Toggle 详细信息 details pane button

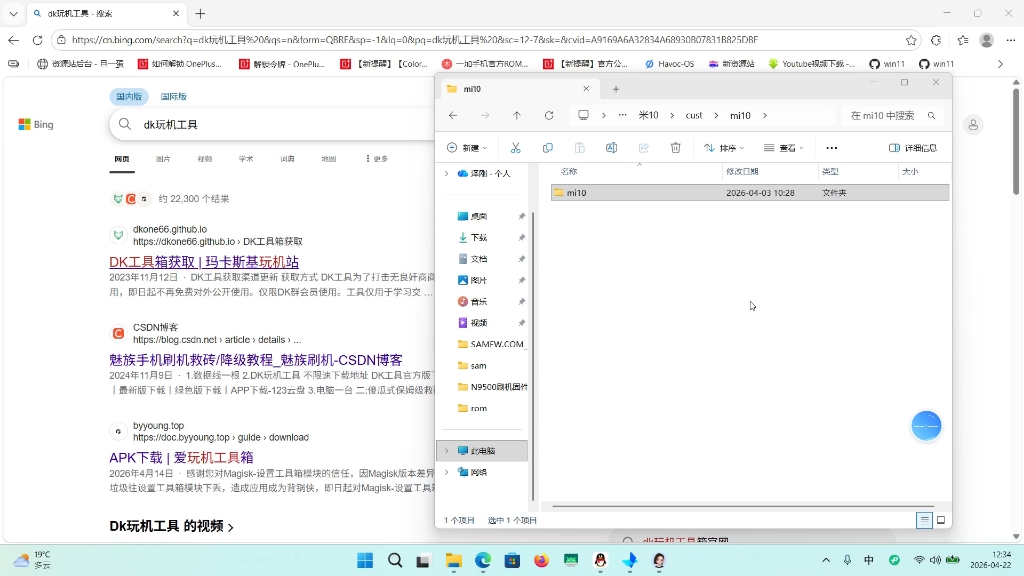point(913,148)
